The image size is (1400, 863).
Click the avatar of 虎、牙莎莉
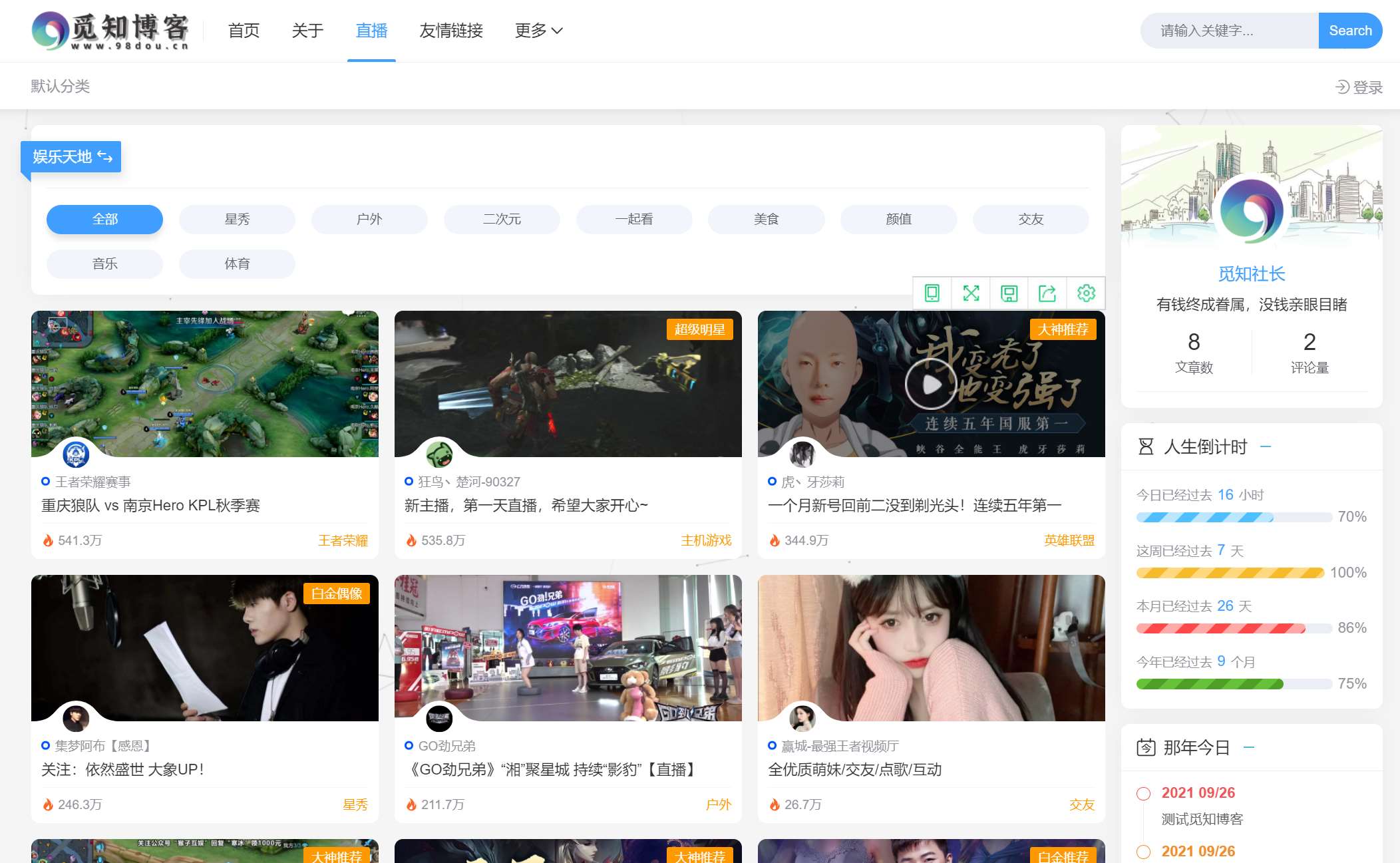802,454
